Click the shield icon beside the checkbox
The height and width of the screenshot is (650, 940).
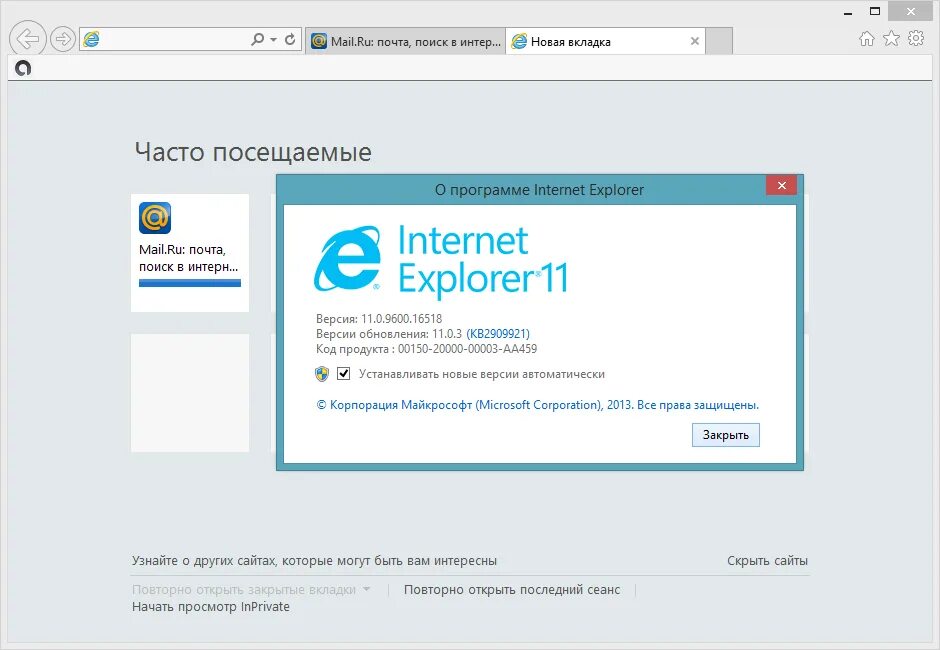(322, 374)
